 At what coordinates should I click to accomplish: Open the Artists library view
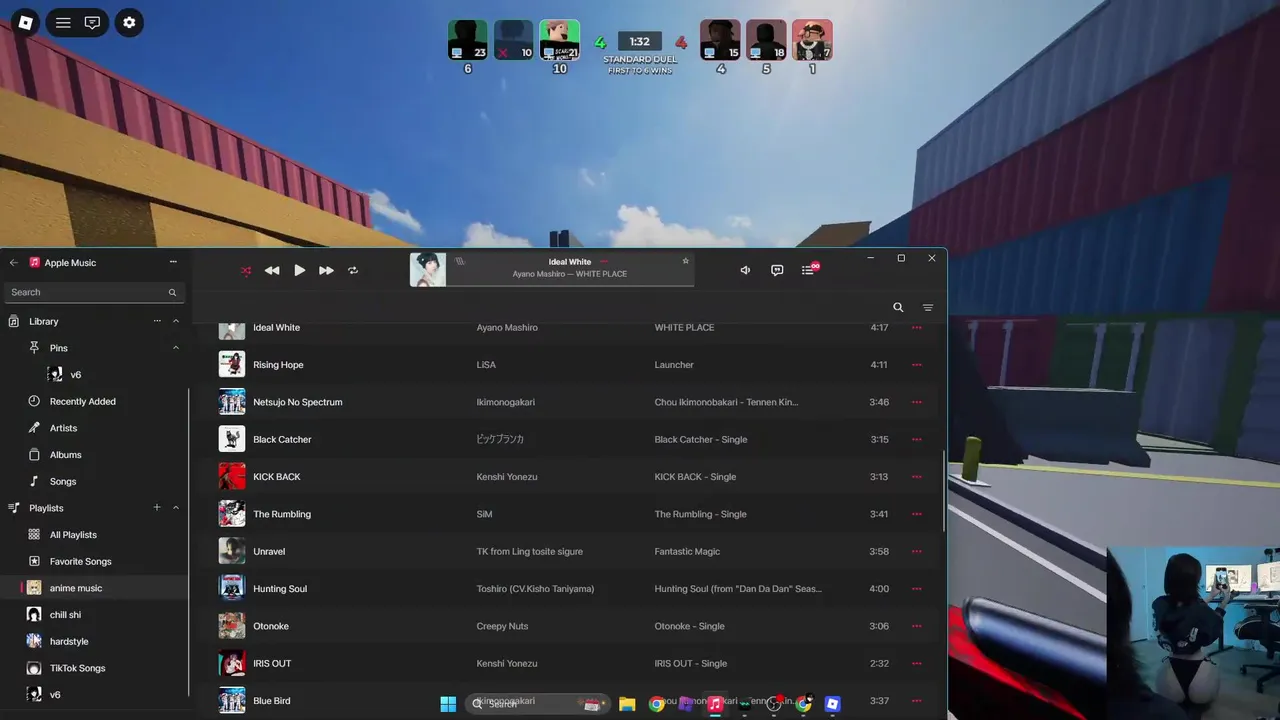pos(63,428)
